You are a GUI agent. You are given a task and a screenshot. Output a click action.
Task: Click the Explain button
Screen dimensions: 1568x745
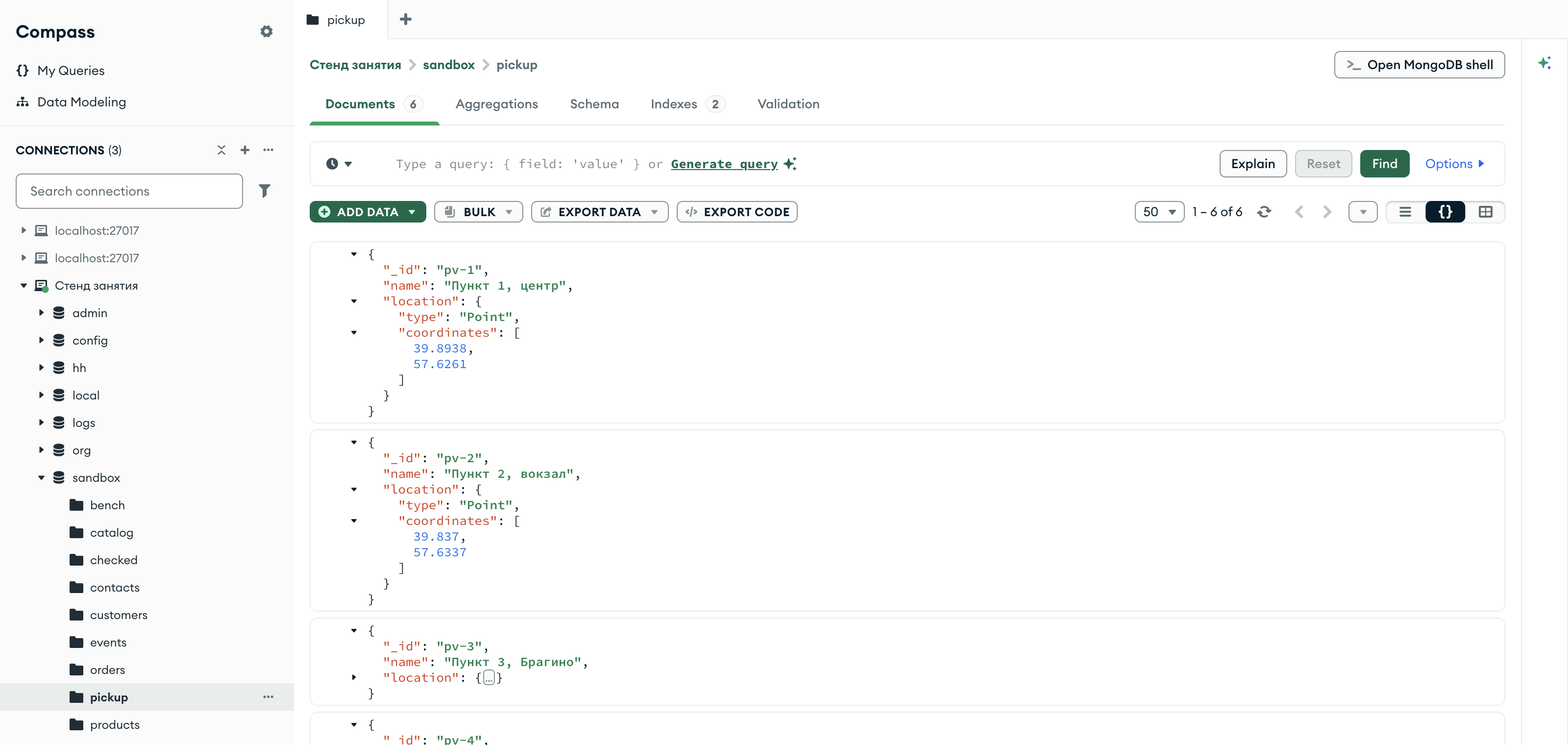[x=1253, y=164]
